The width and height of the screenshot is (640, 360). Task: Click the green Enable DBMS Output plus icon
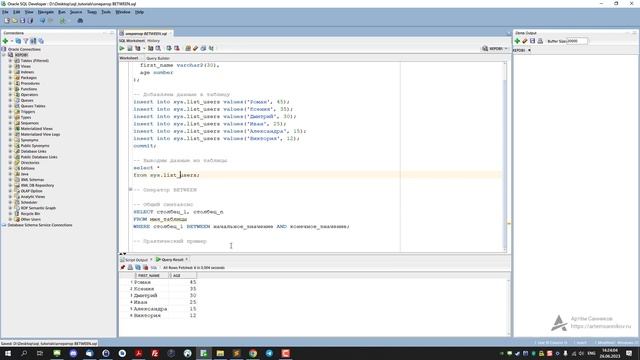517,41
